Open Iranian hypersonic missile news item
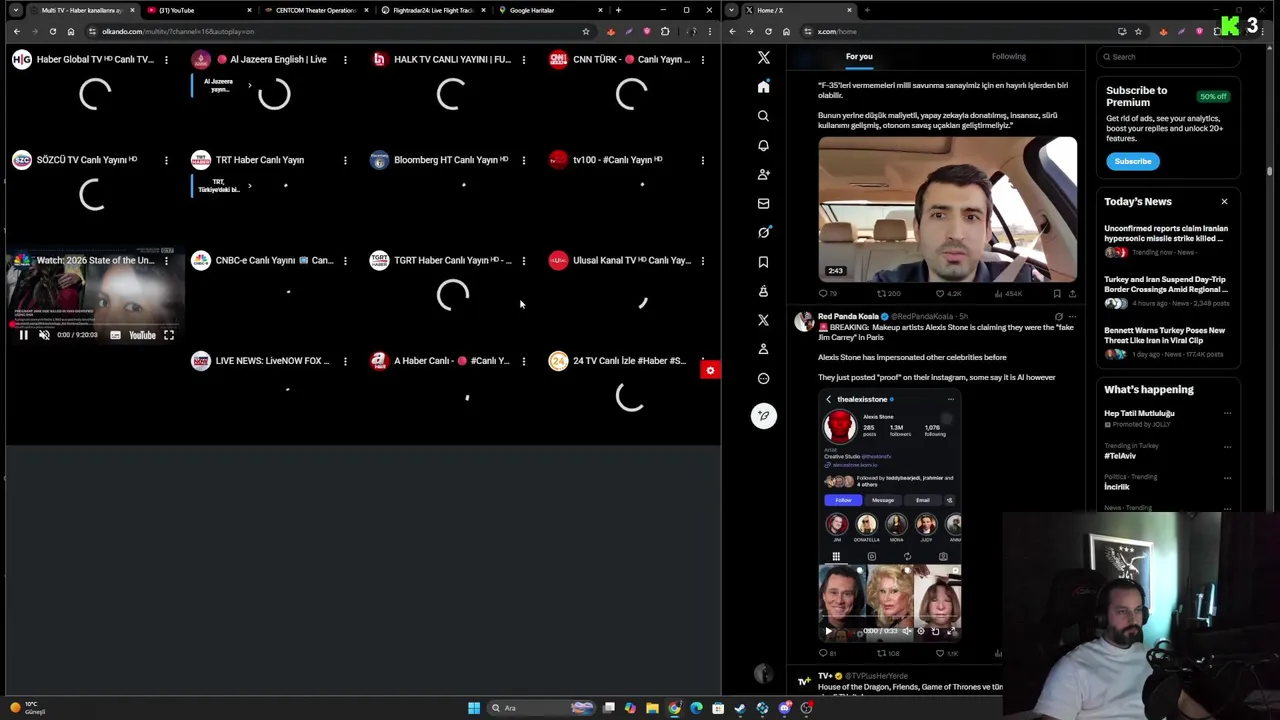The height and width of the screenshot is (720, 1280). tap(1167, 240)
